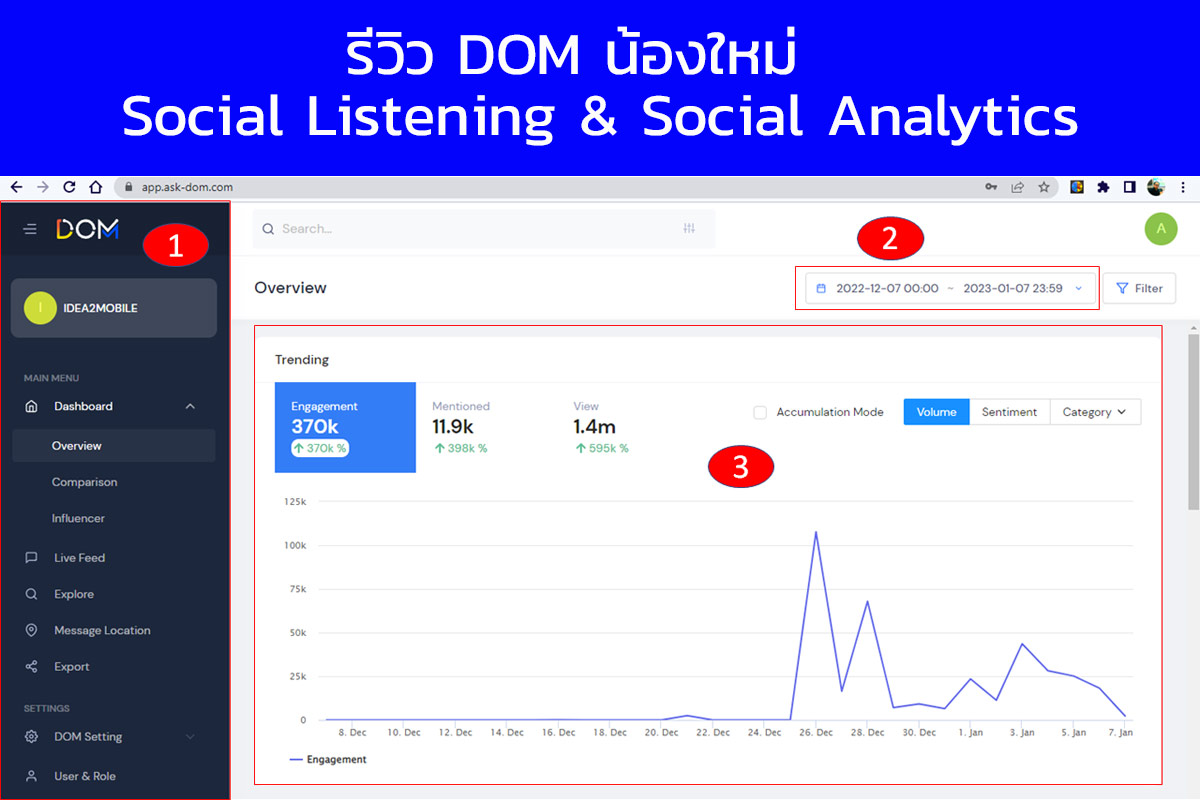This screenshot has width=1200, height=800.
Task: Click the Explore magnifier icon
Action: point(31,594)
